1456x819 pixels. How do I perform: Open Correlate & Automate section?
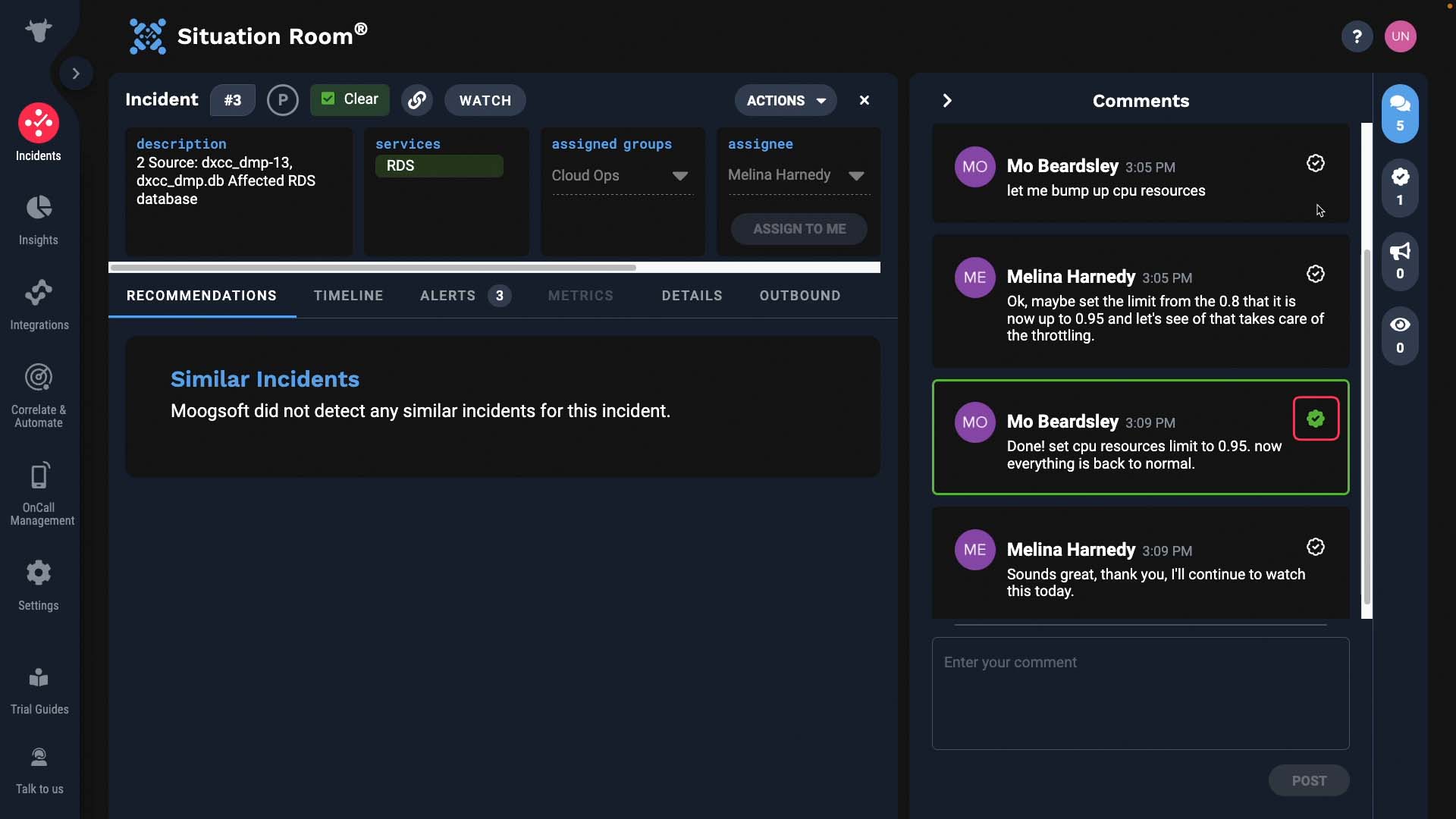(x=39, y=396)
